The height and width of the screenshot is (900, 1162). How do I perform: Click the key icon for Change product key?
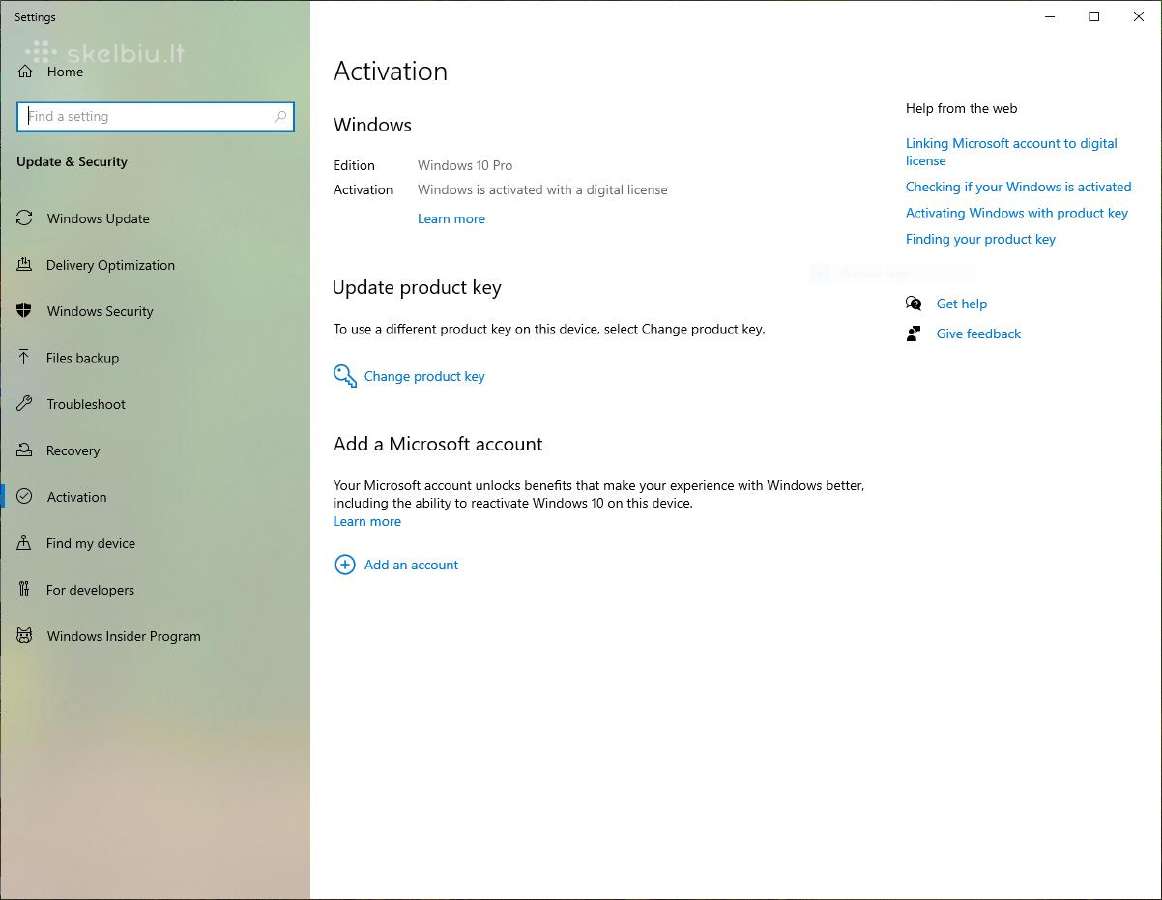[x=345, y=376]
